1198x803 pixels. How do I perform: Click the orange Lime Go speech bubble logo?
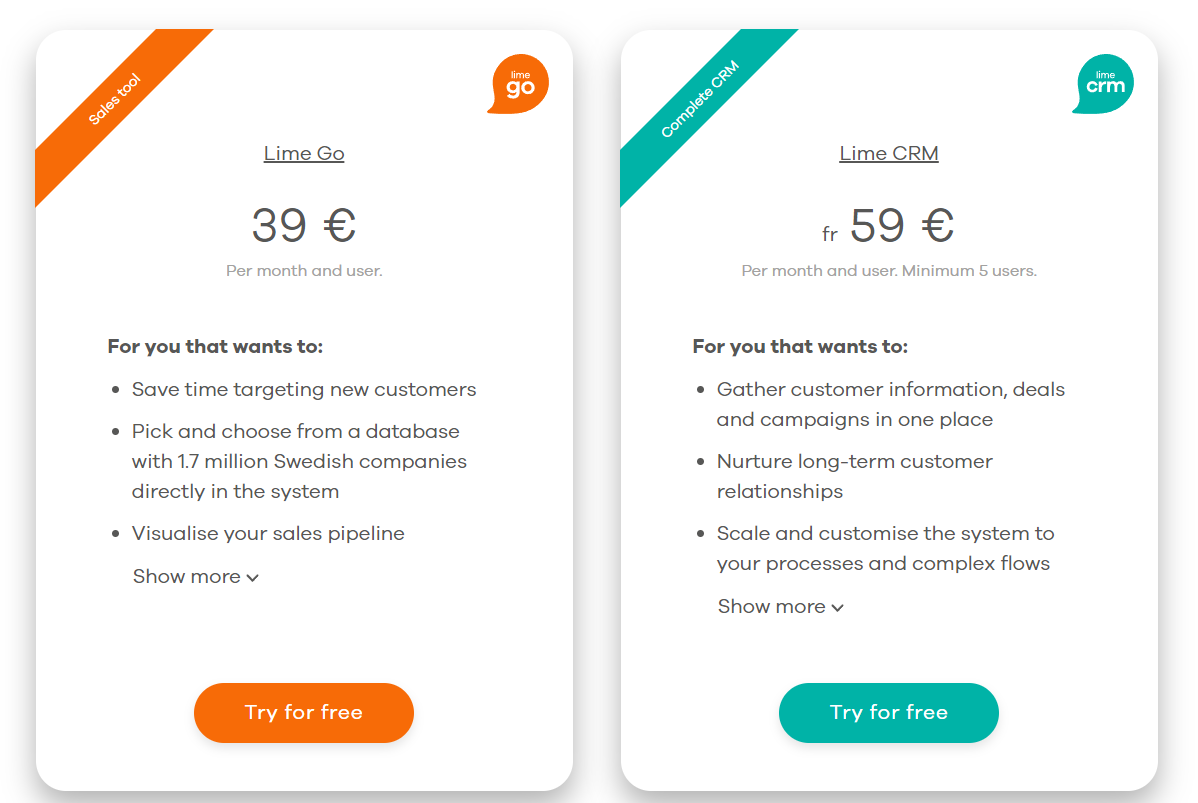(x=517, y=84)
